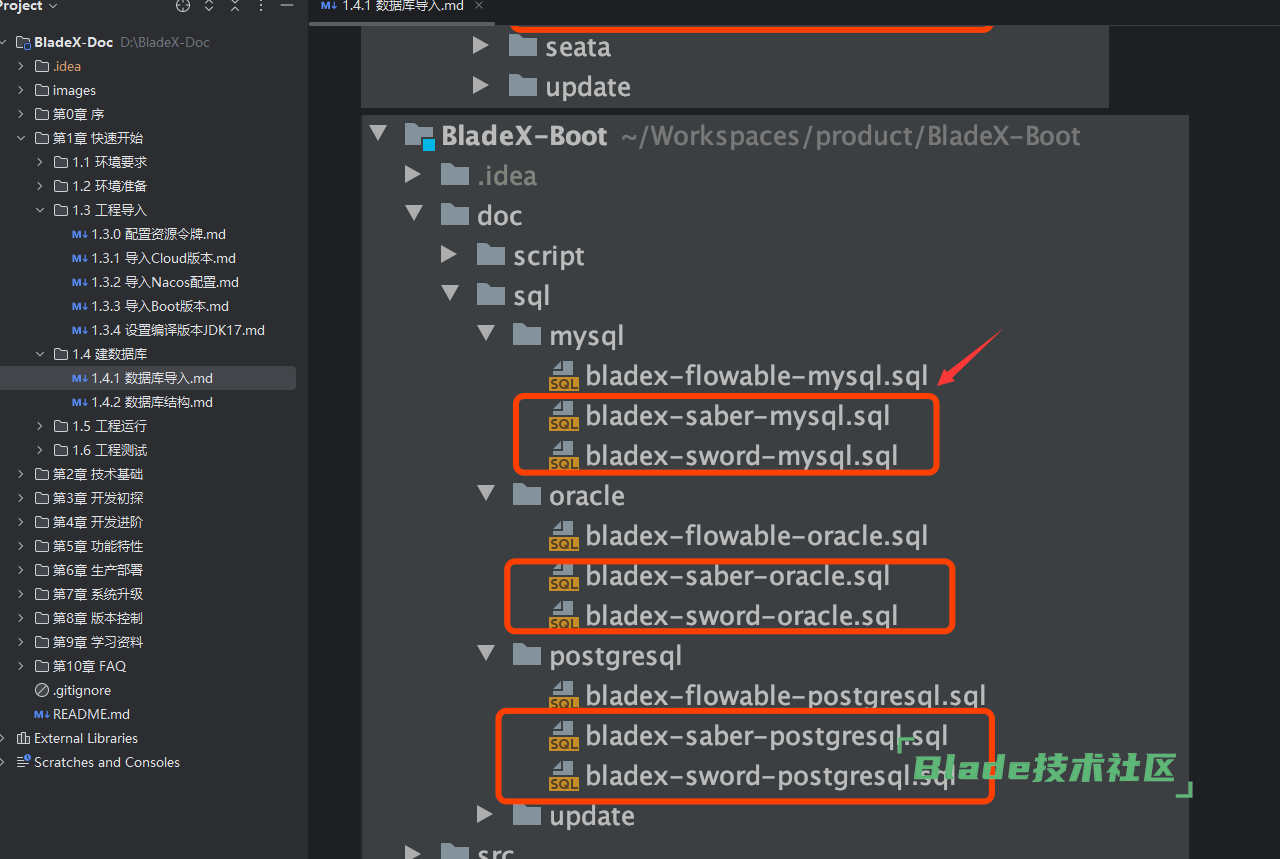Expand the 第0章 序 folder

click(21, 114)
